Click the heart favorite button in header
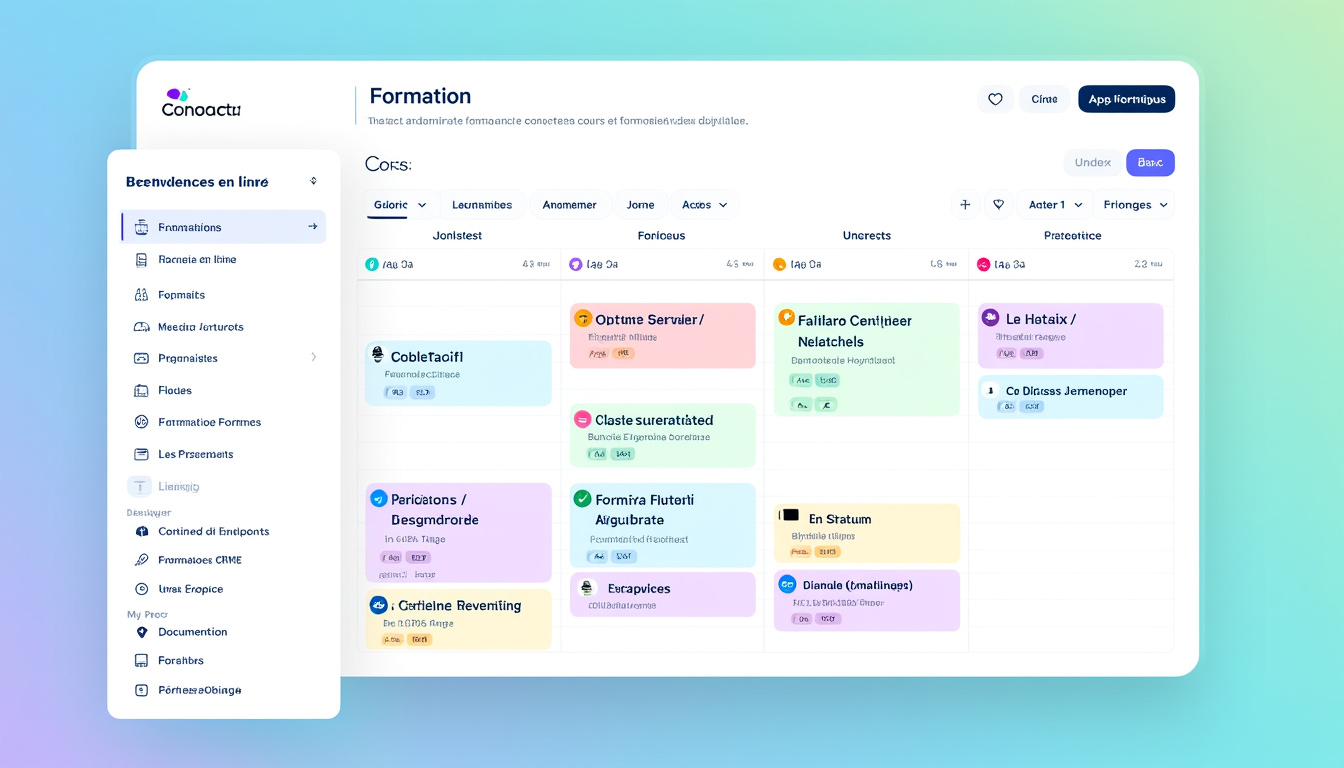1344x768 pixels. point(995,99)
